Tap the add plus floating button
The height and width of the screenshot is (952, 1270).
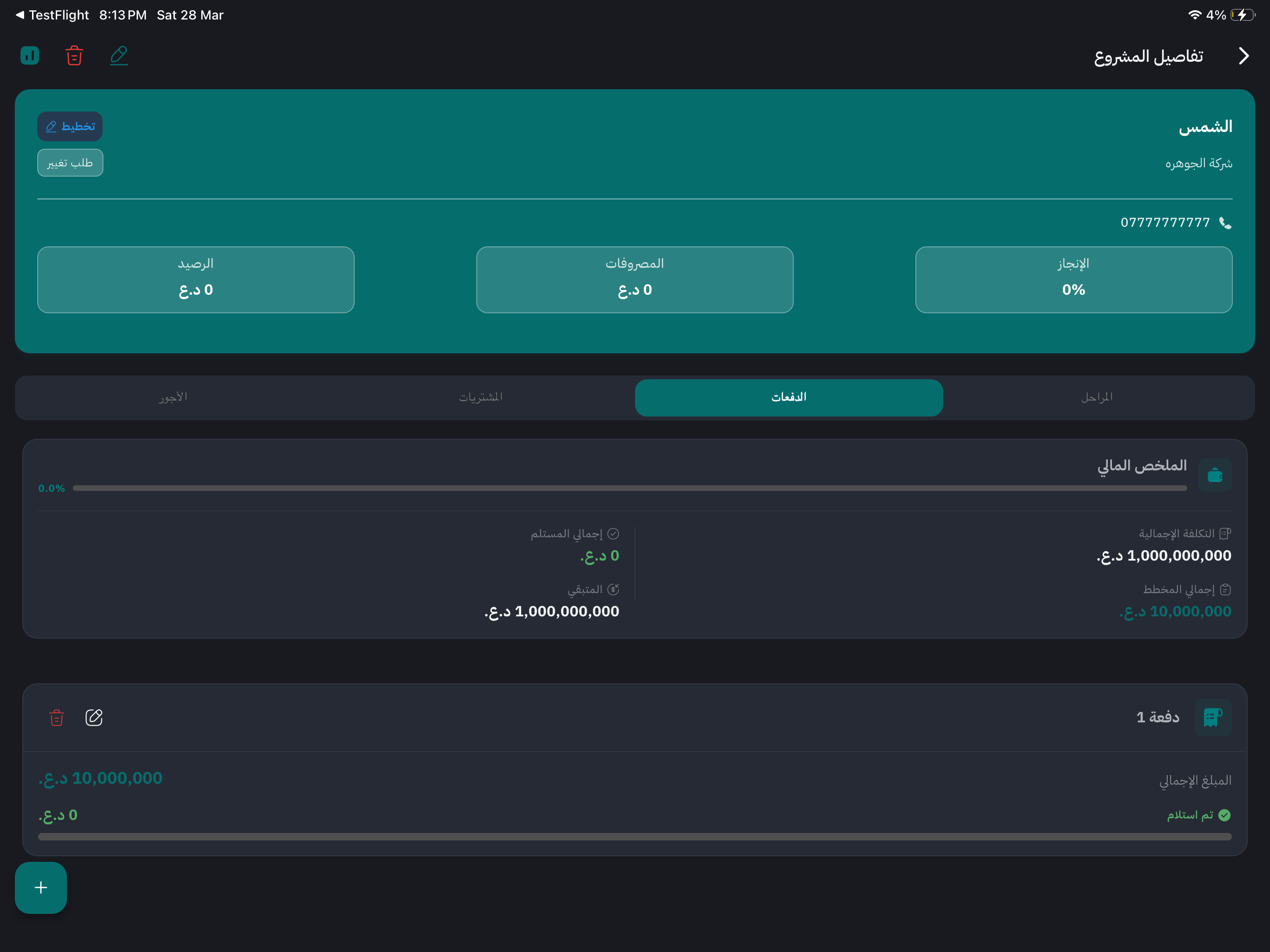[41, 888]
